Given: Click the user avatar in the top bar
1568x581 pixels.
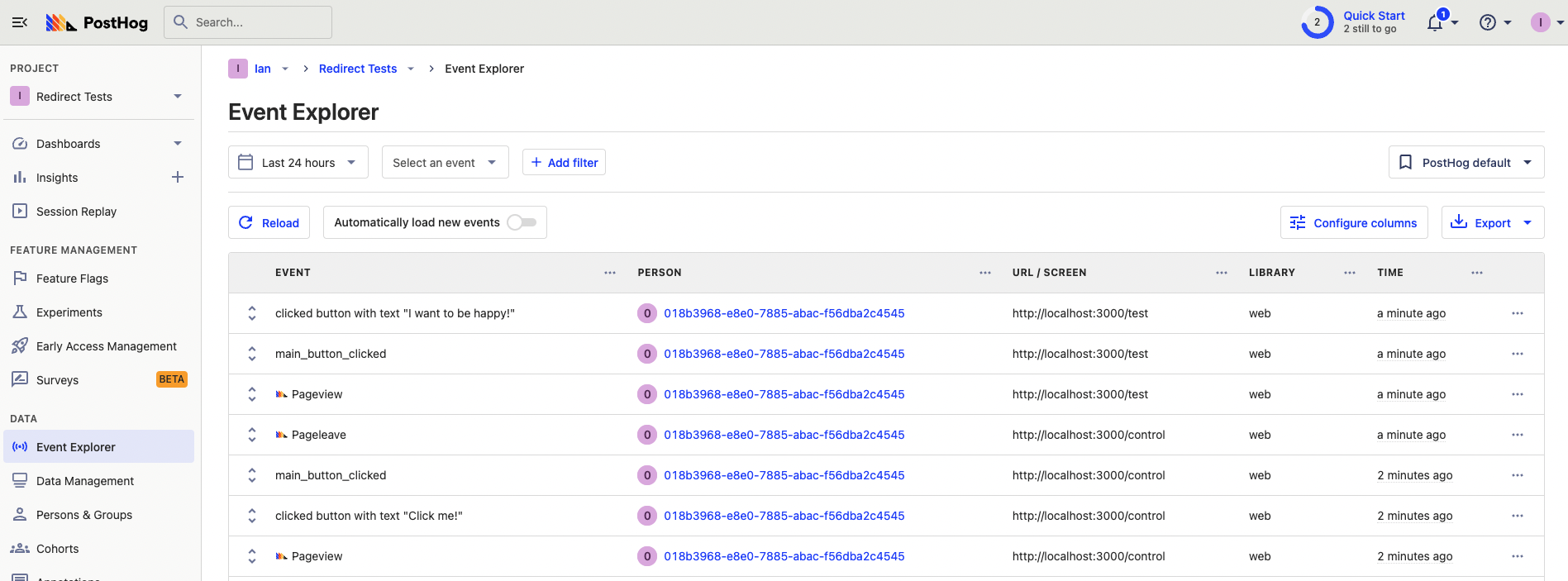Looking at the screenshot, I should (1540, 22).
